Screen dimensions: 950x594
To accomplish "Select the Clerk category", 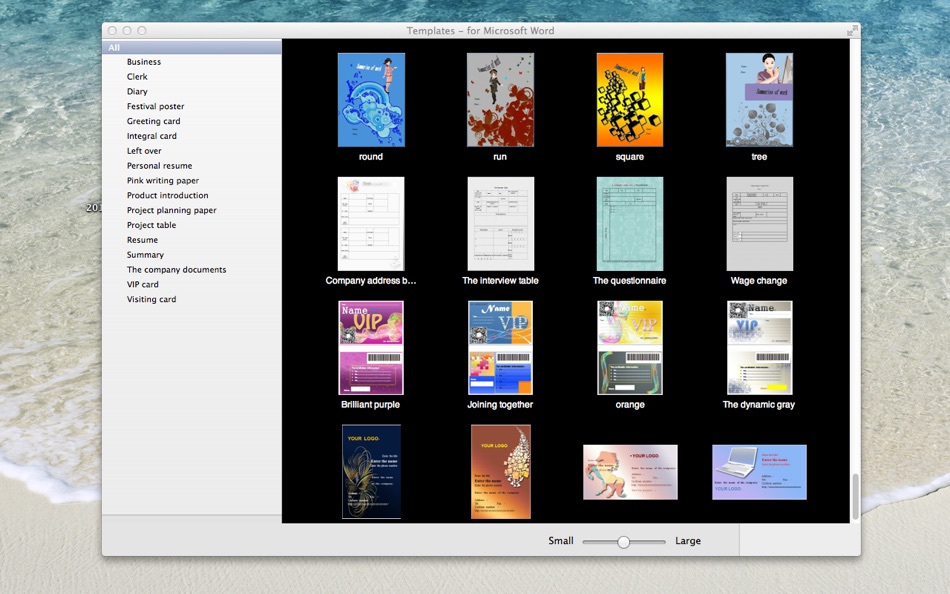I will pos(137,76).
